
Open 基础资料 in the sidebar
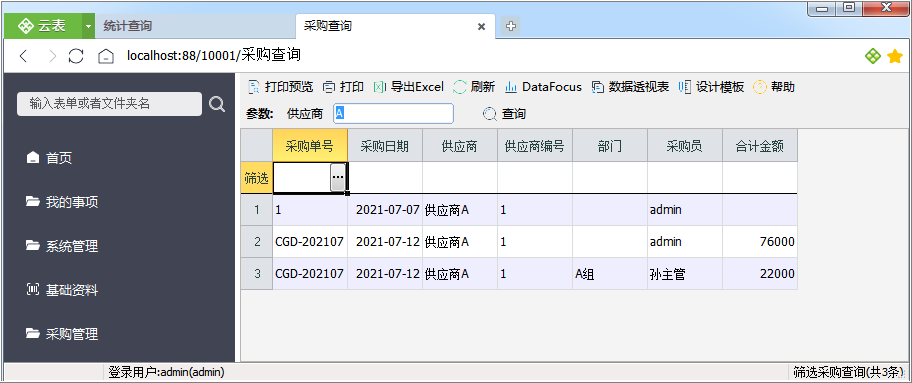pyautogui.click(x=62, y=290)
